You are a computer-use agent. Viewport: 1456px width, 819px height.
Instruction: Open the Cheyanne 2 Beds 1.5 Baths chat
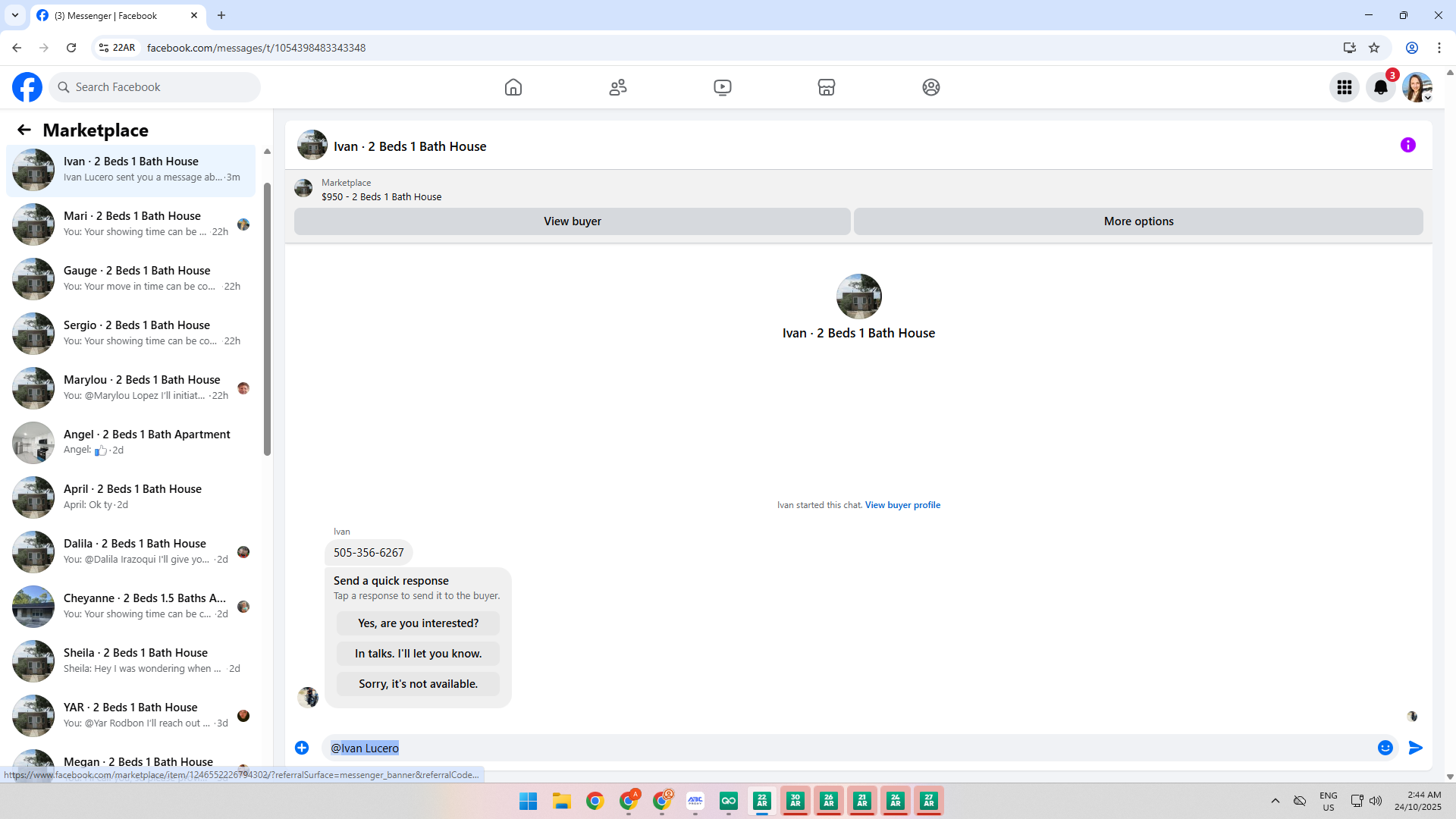click(x=131, y=606)
